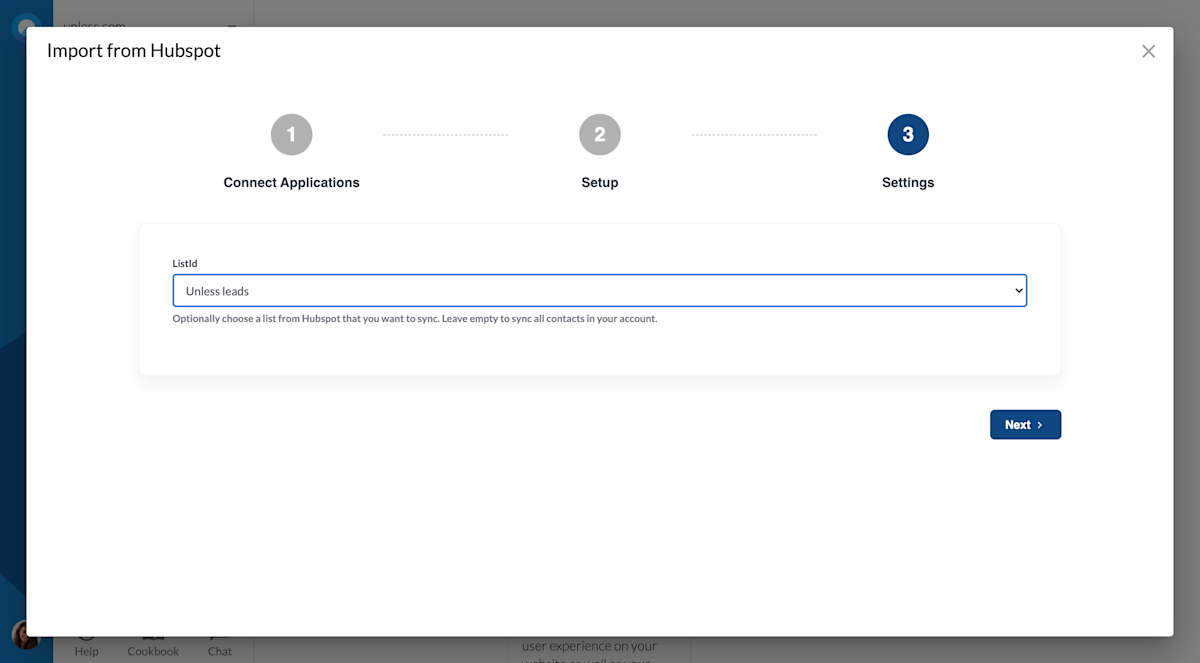Image resolution: width=1200 pixels, height=663 pixels.
Task: Click the Connect Applications step label
Action: [291, 183]
